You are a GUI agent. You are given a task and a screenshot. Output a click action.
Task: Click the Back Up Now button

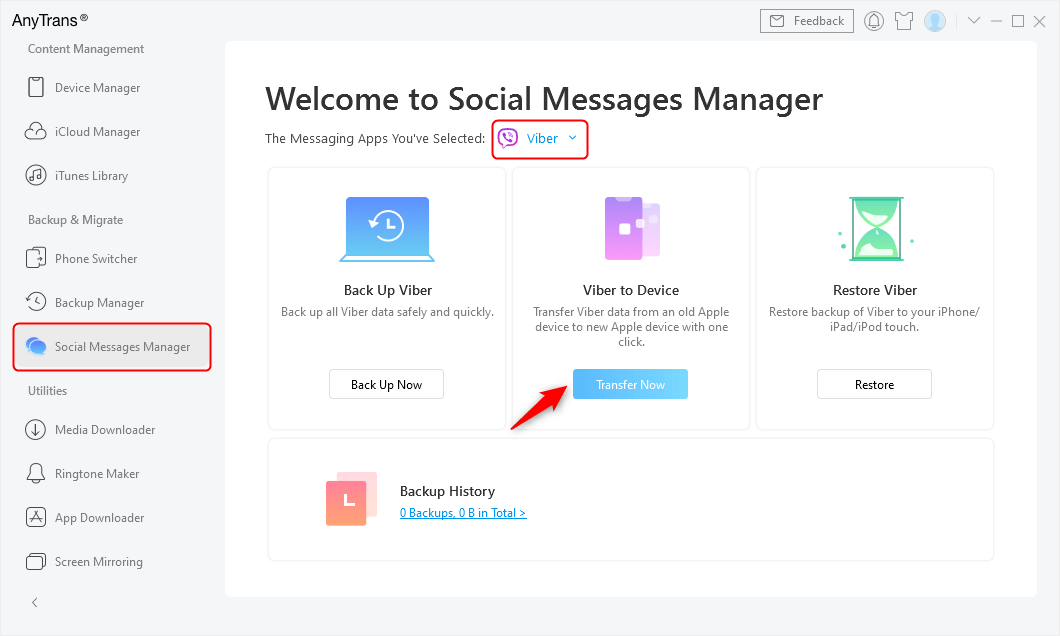coord(387,384)
